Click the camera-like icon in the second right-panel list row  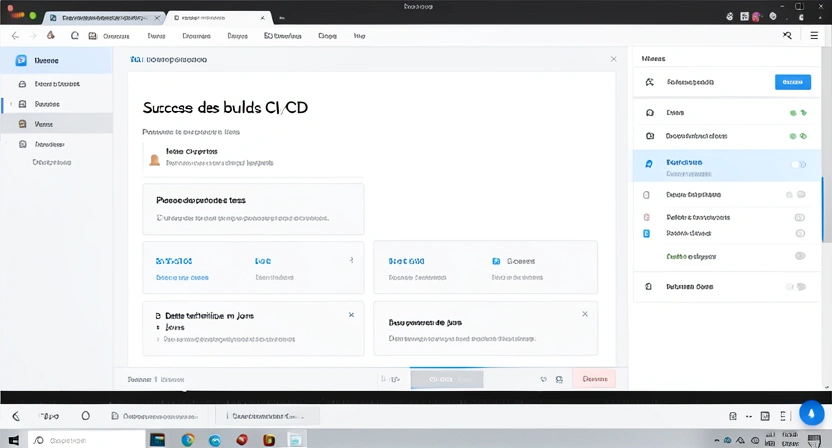[x=649, y=136]
